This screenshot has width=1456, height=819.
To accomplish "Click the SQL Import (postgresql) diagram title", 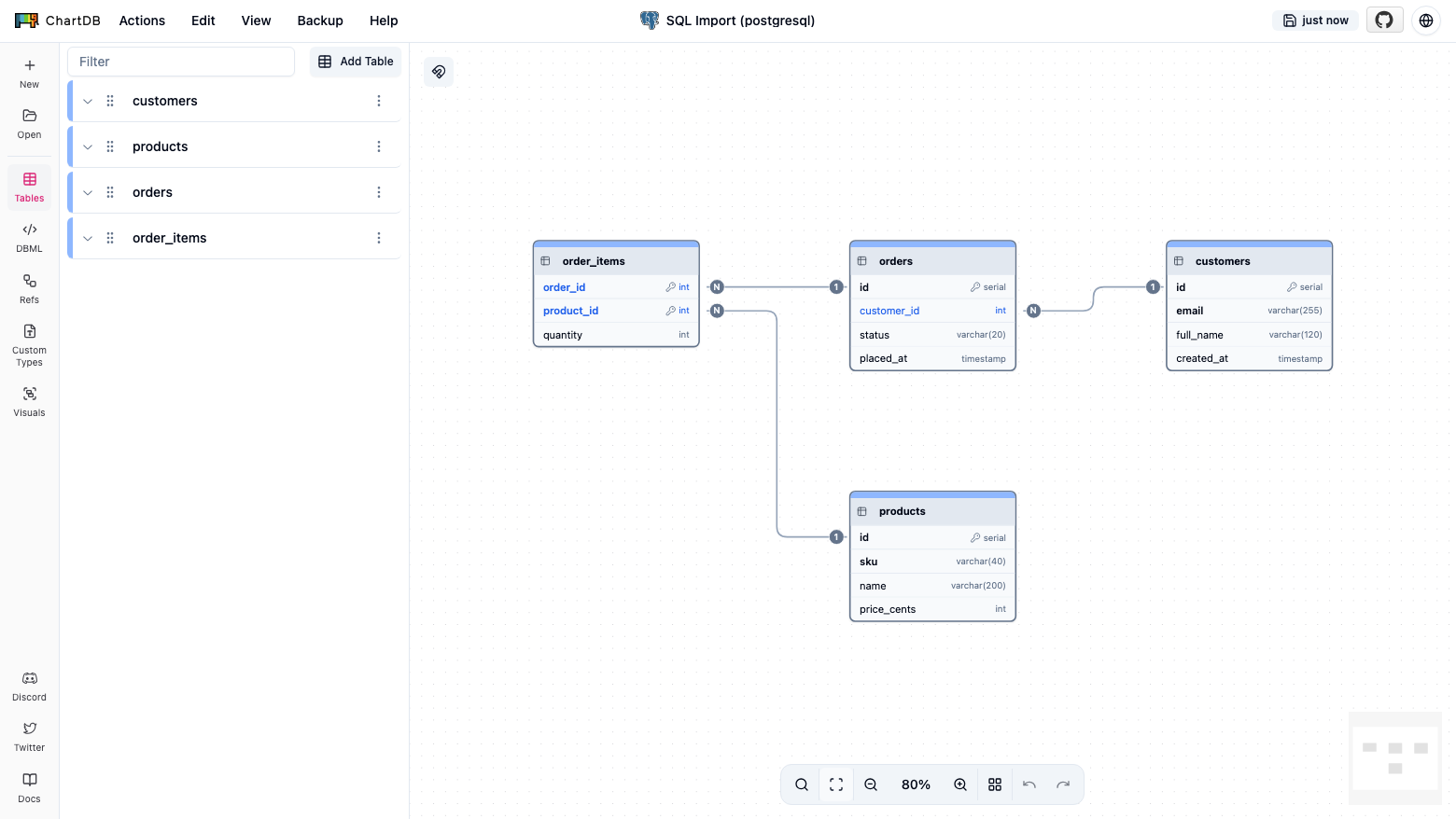I will pyautogui.click(x=740, y=21).
